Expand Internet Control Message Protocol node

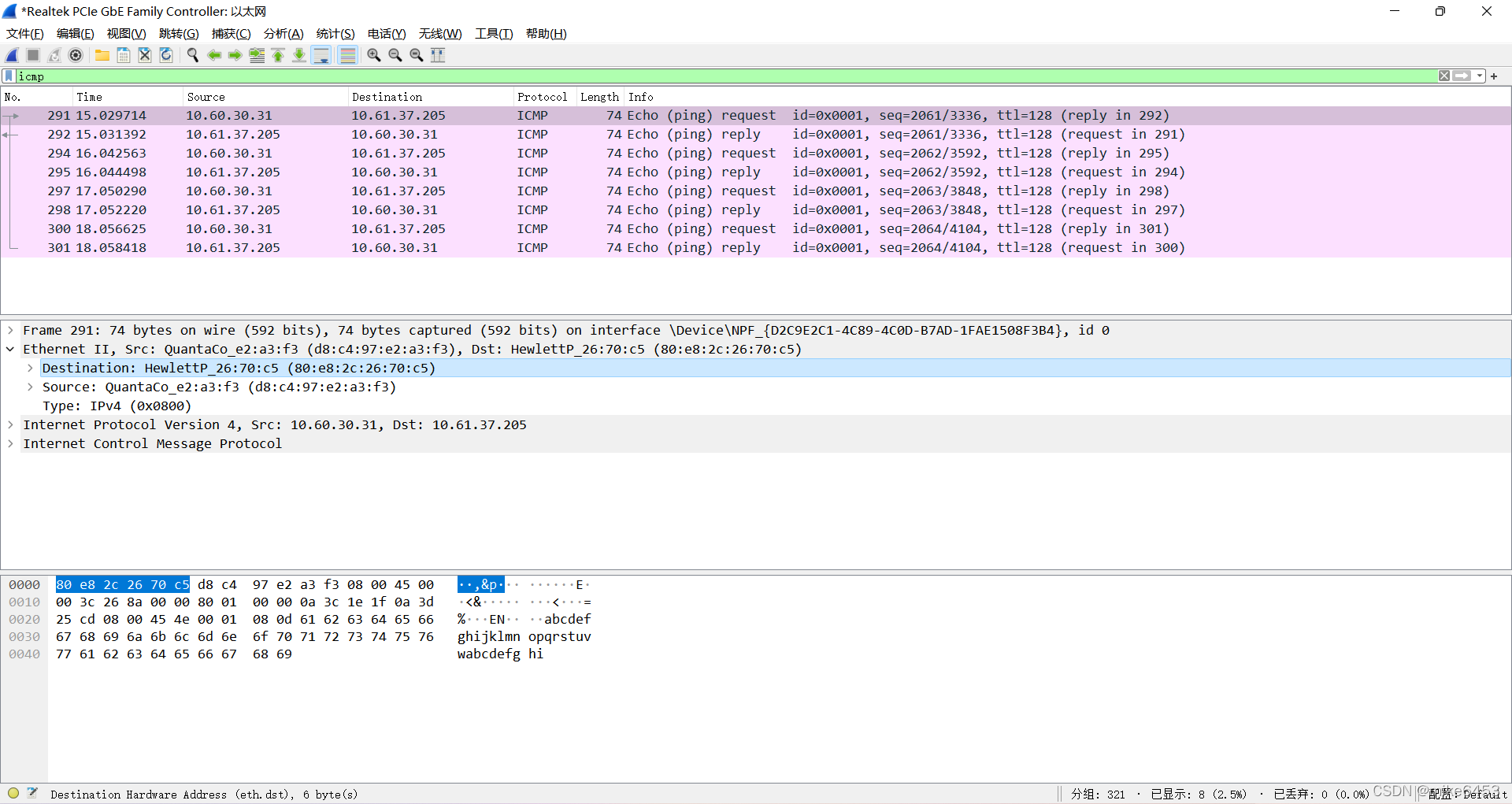10,443
